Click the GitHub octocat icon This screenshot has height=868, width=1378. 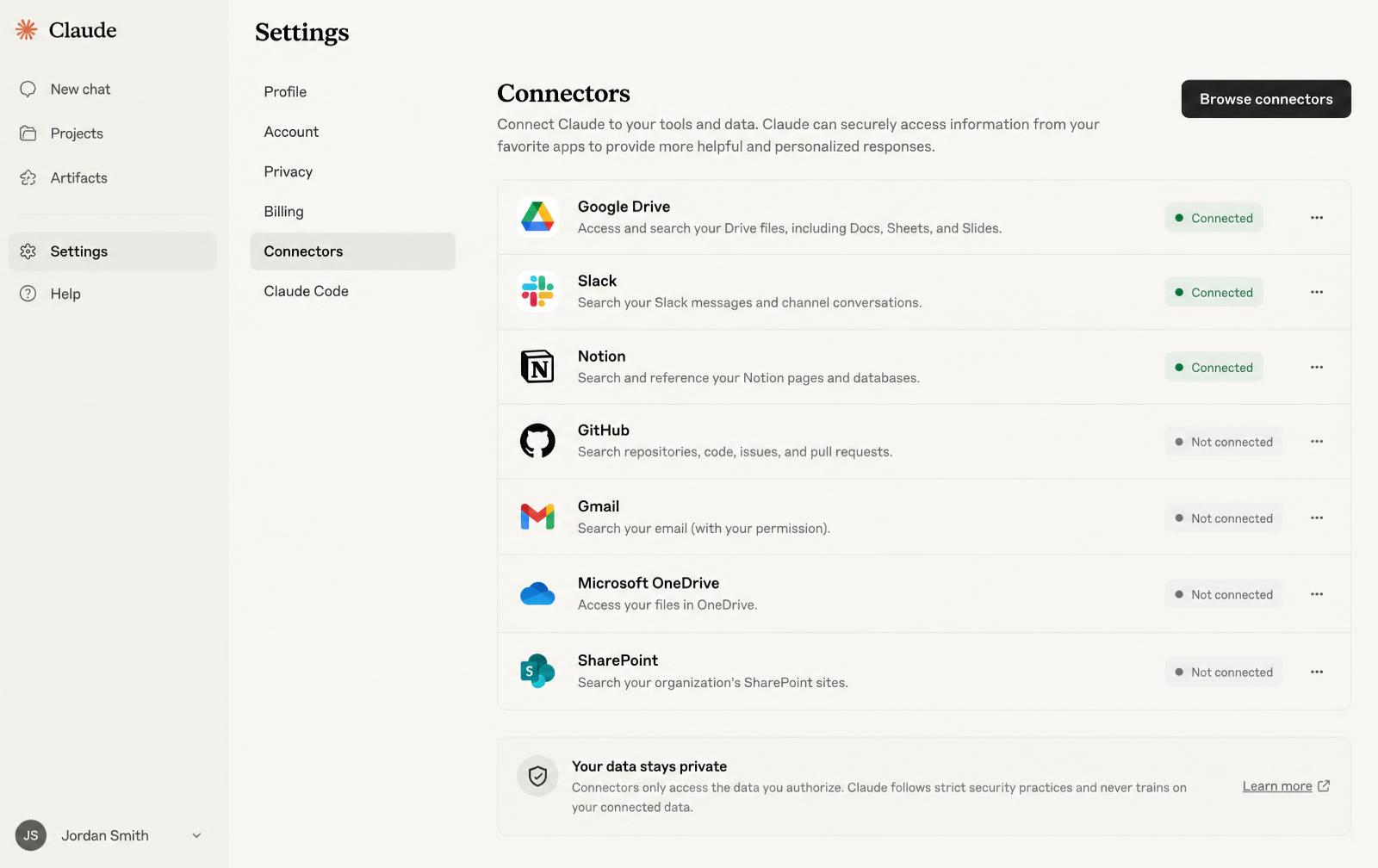pos(537,441)
